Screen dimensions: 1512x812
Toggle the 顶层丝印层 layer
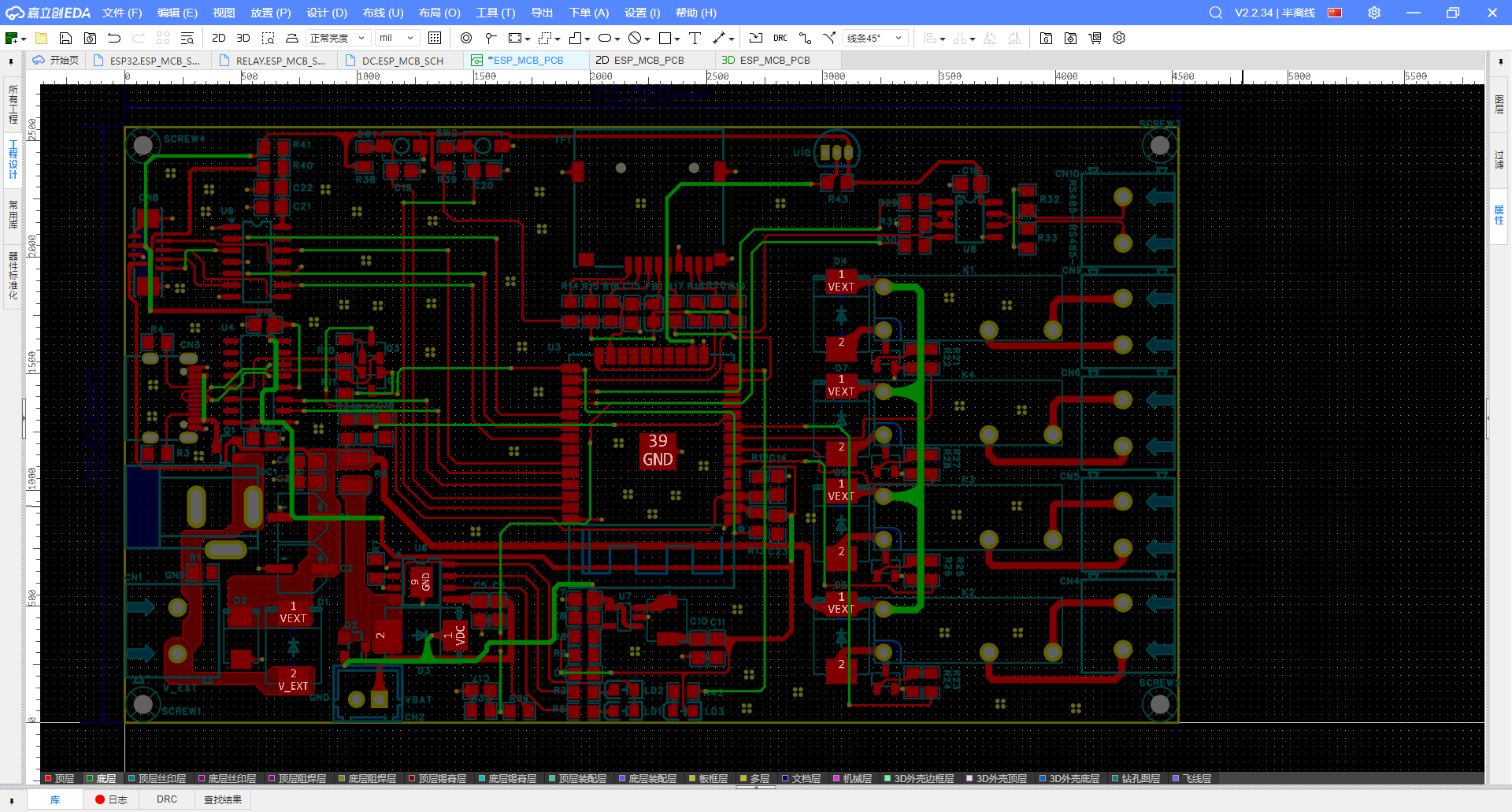[157, 778]
